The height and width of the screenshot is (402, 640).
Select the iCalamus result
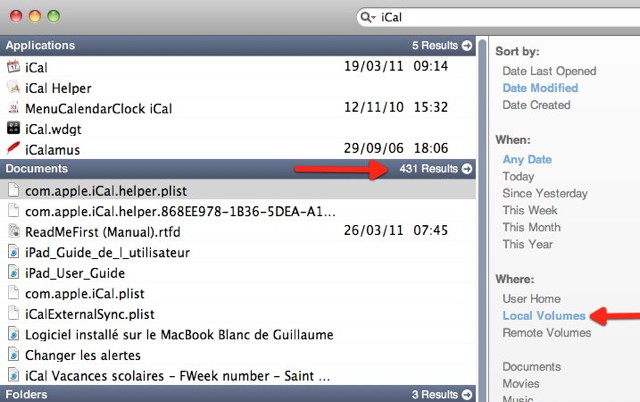pyautogui.click(x=238, y=149)
